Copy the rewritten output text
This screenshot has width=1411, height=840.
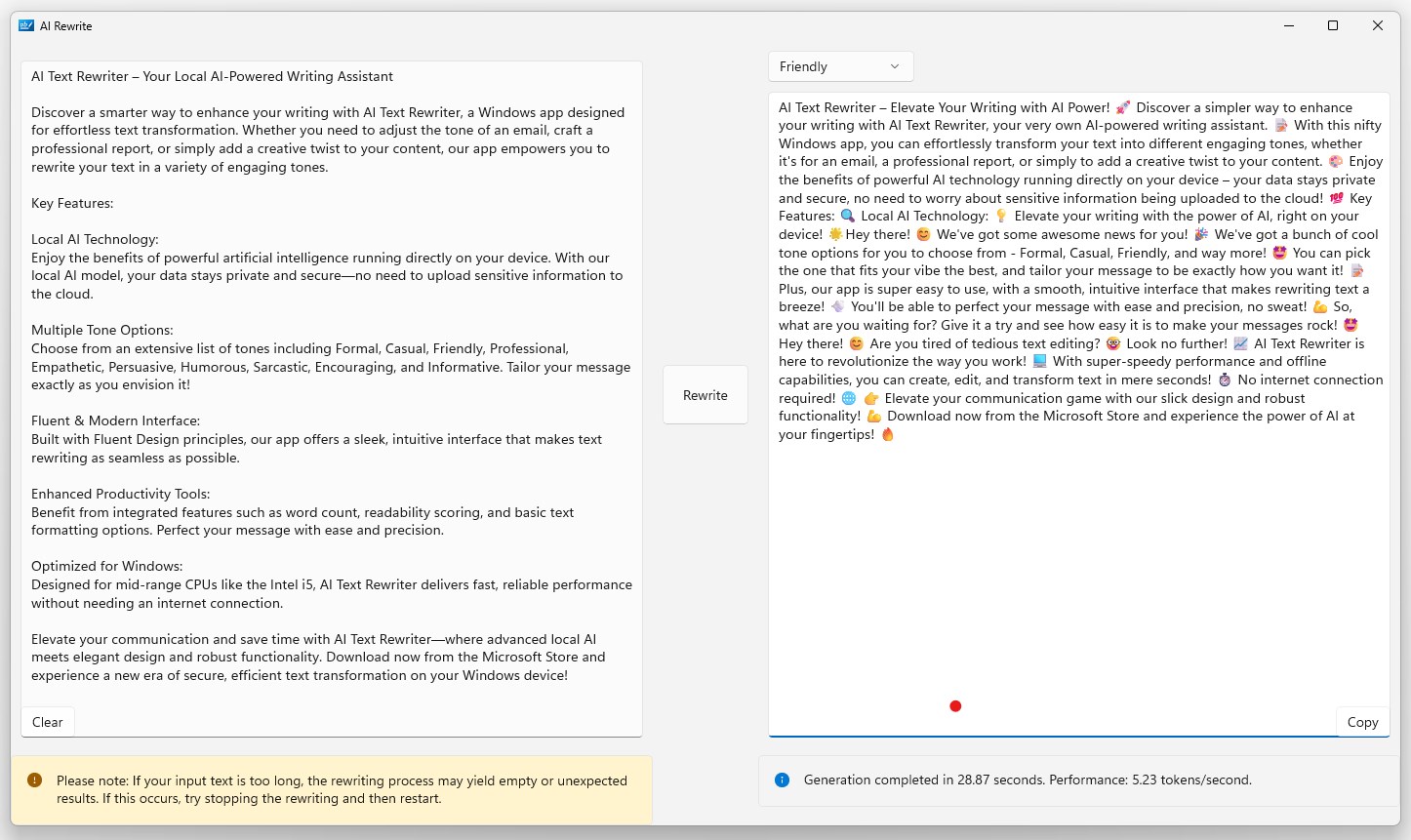click(1362, 722)
